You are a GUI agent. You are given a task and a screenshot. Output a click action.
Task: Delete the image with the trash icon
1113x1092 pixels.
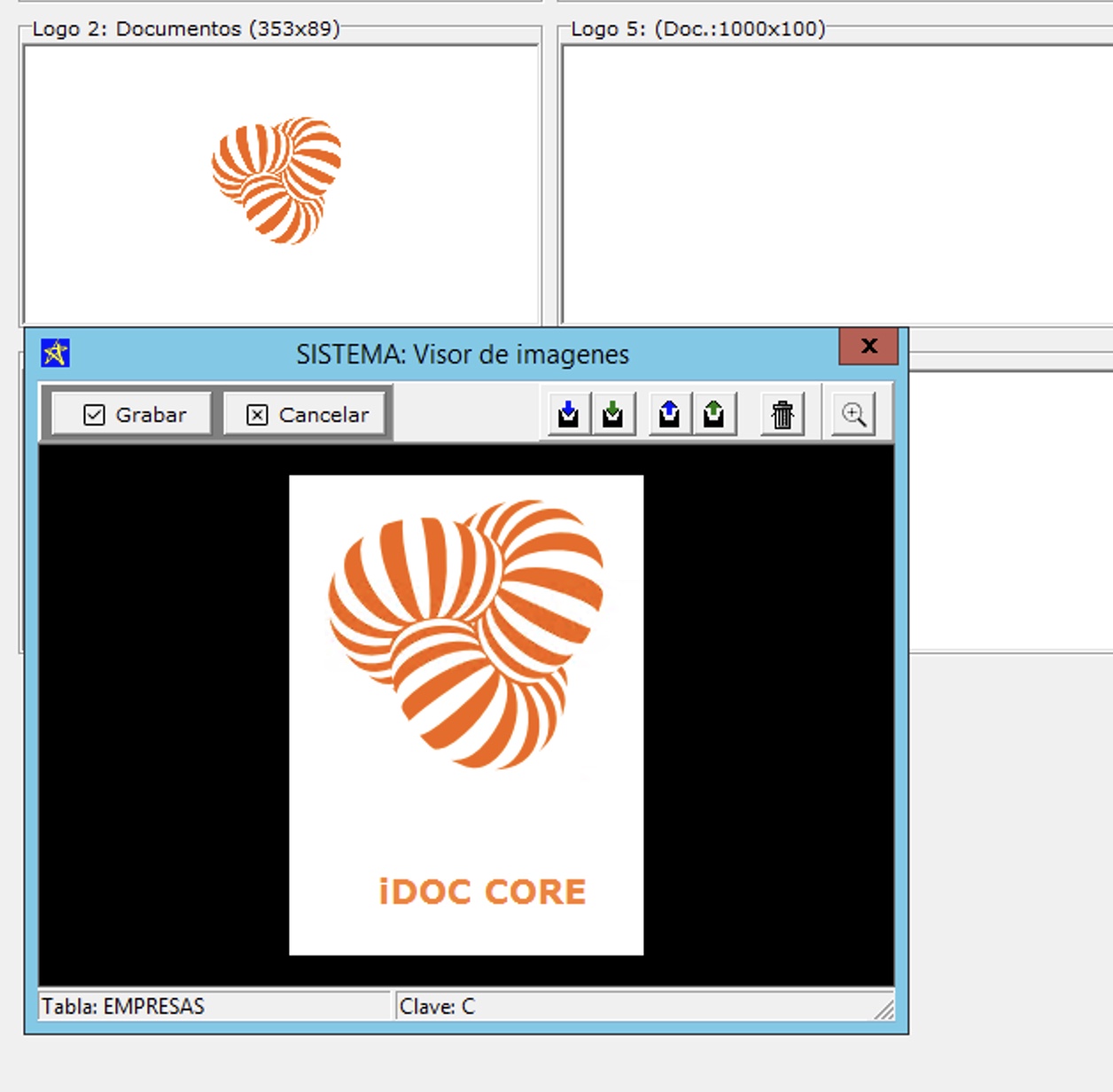pyautogui.click(x=782, y=414)
